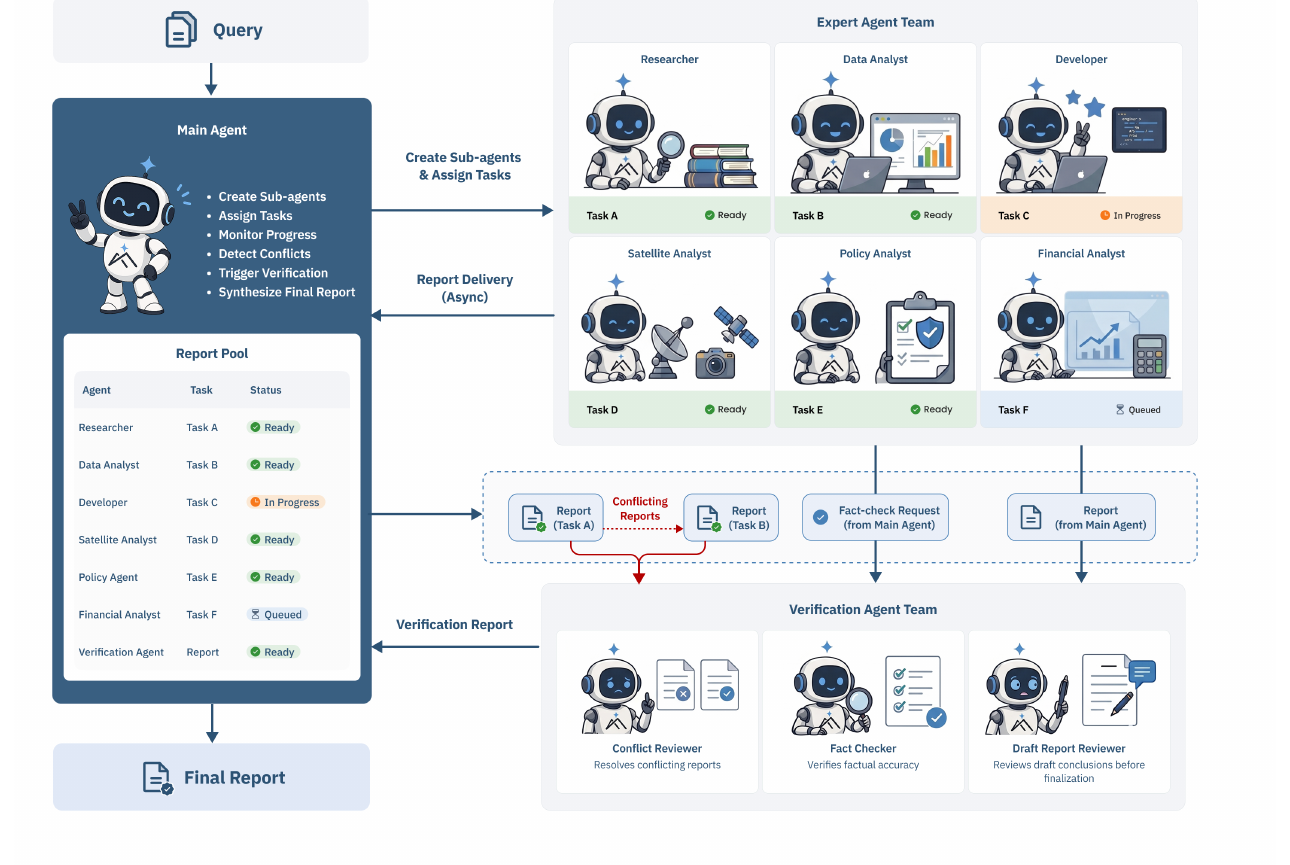Click the Query document icon
This screenshot has width=1290, height=865.
pos(181,29)
